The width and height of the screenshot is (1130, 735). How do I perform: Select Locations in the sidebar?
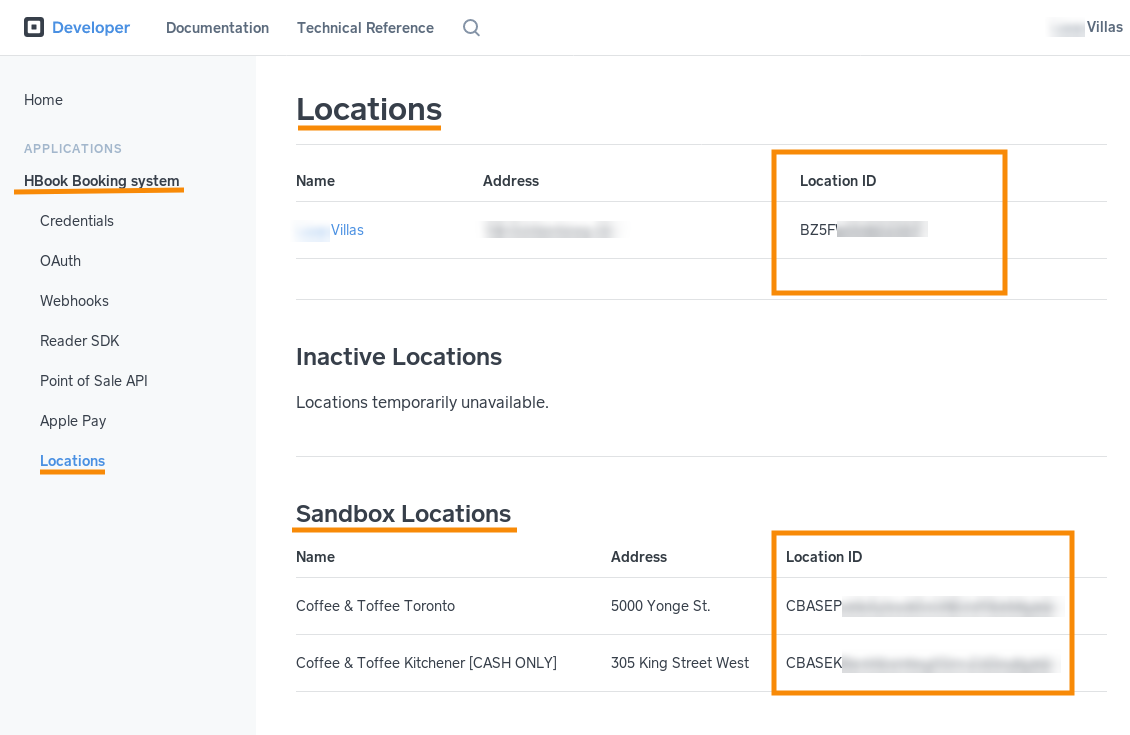(72, 461)
